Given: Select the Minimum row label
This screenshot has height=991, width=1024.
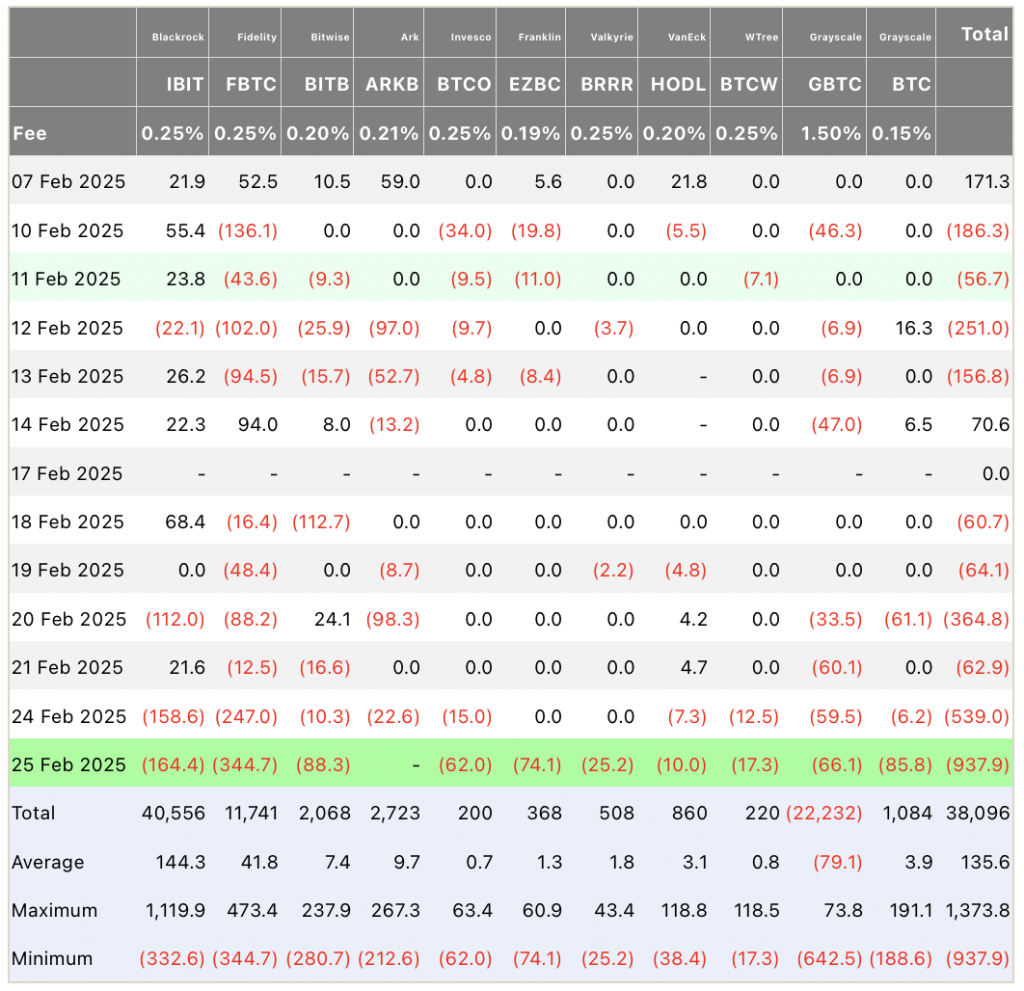Looking at the screenshot, I should tap(52, 959).
